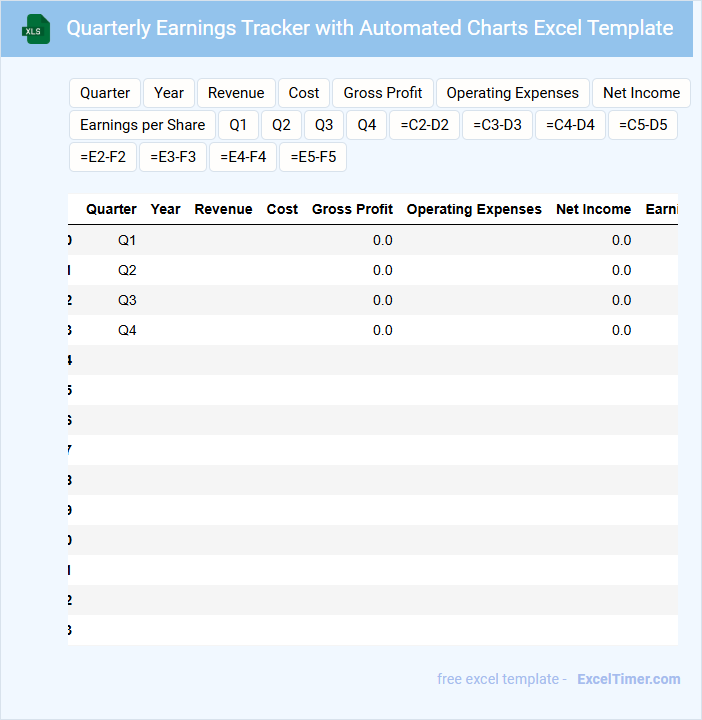Viewport: 702px width, 720px height.
Task: Click the Cost tag chip
Action: tap(304, 93)
